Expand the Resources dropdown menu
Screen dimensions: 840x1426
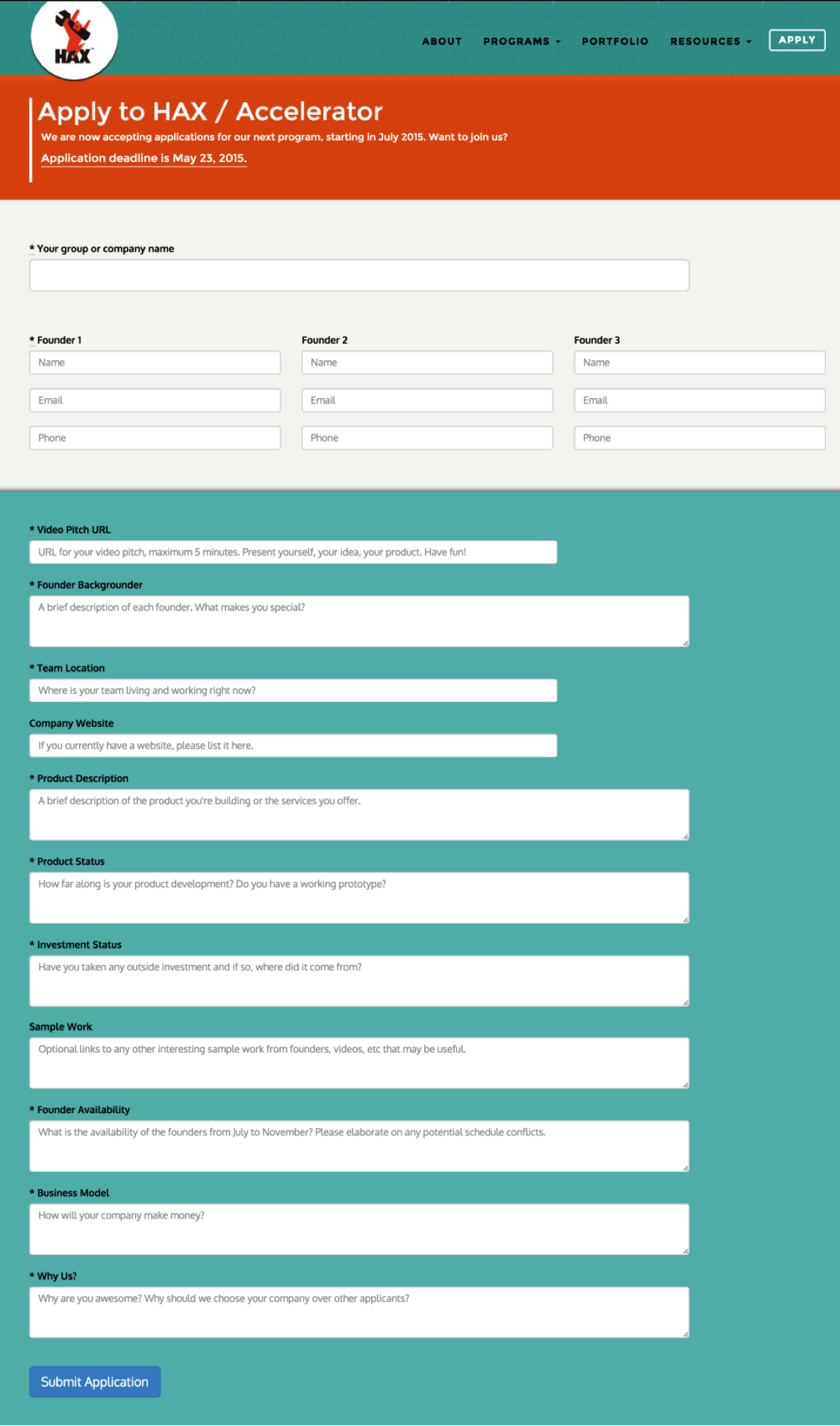point(711,41)
